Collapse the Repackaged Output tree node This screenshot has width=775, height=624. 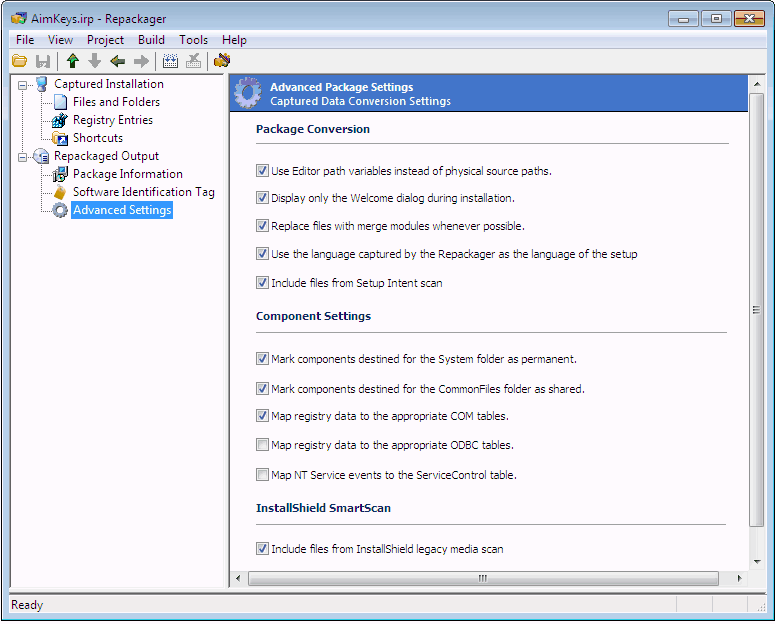(x=23, y=156)
